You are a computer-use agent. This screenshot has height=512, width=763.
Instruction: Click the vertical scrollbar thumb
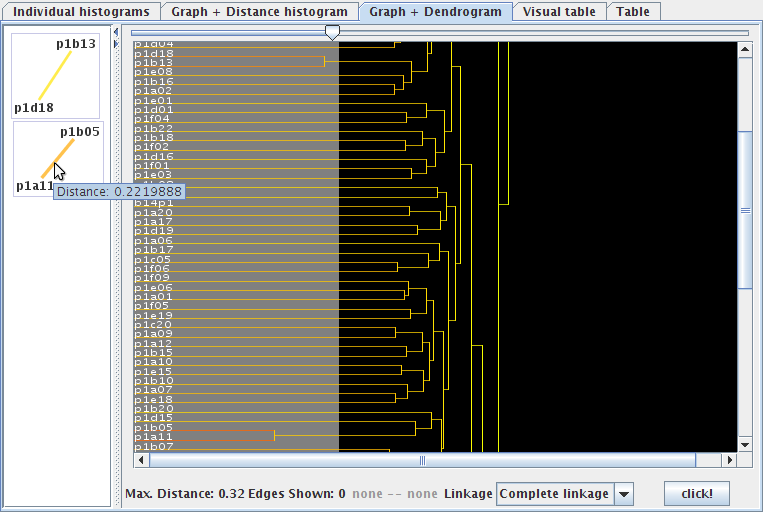click(x=744, y=210)
